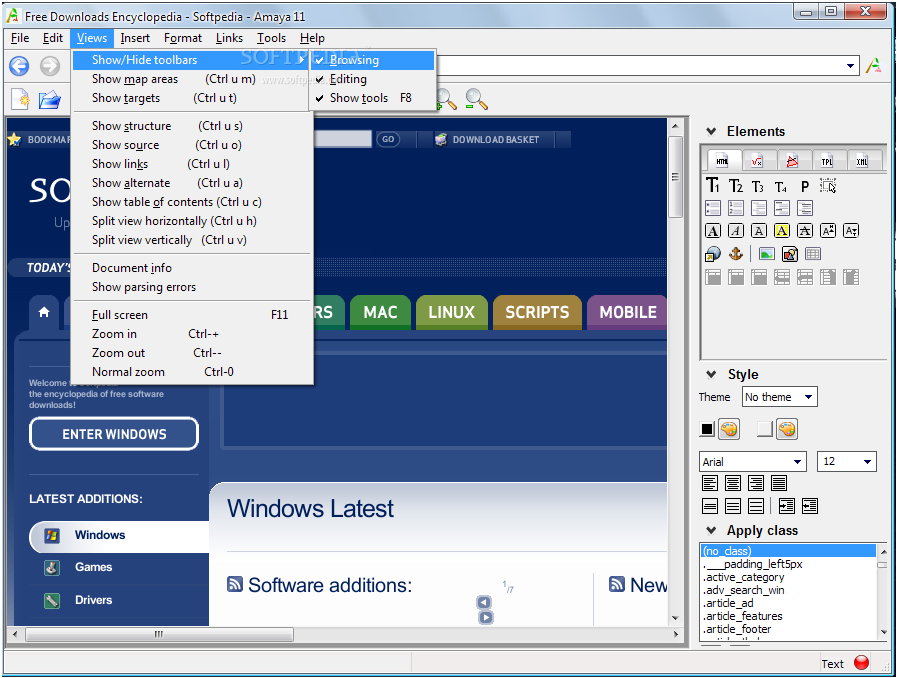Image resolution: width=897 pixels, height=678 pixels.
Task: Collapse the Apply class panel
Action: (x=711, y=530)
